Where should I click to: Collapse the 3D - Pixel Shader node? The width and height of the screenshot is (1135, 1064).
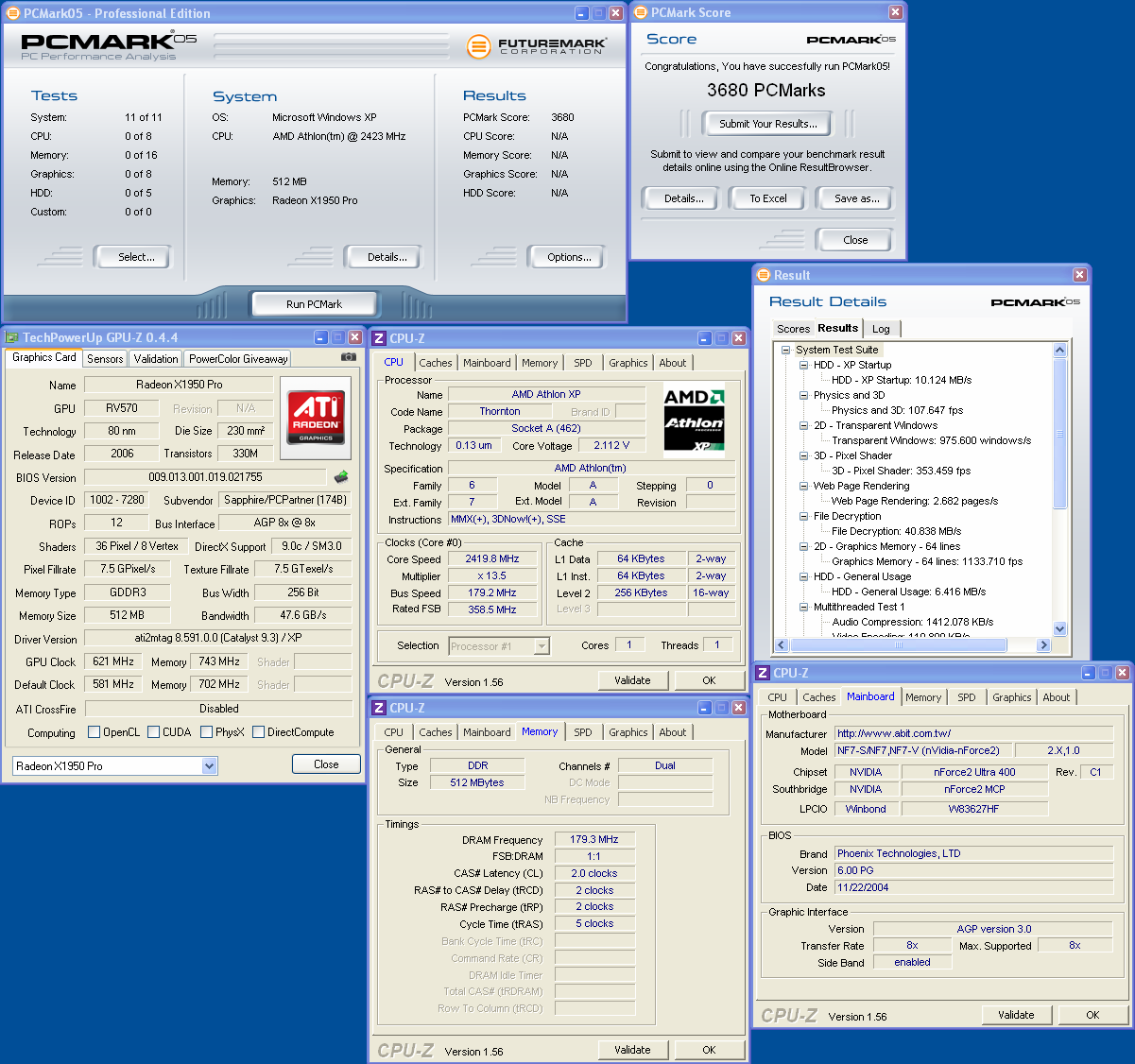[x=803, y=455]
